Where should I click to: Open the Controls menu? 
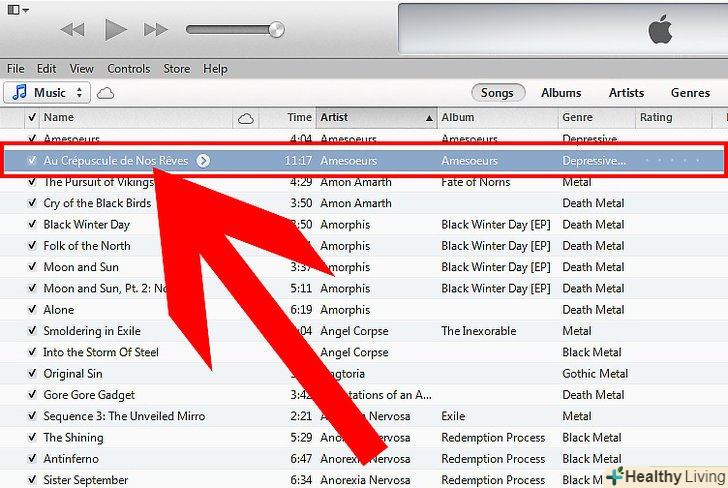pyautogui.click(x=129, y=69)
